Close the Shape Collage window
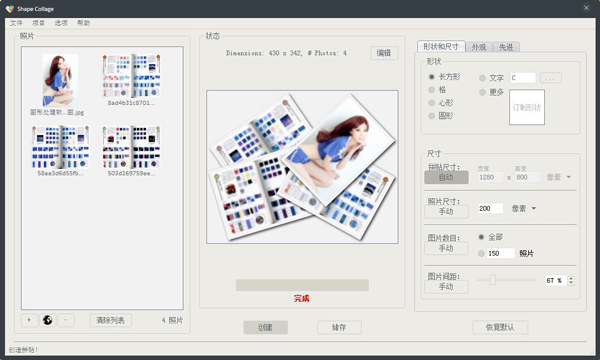 [586, 8]
